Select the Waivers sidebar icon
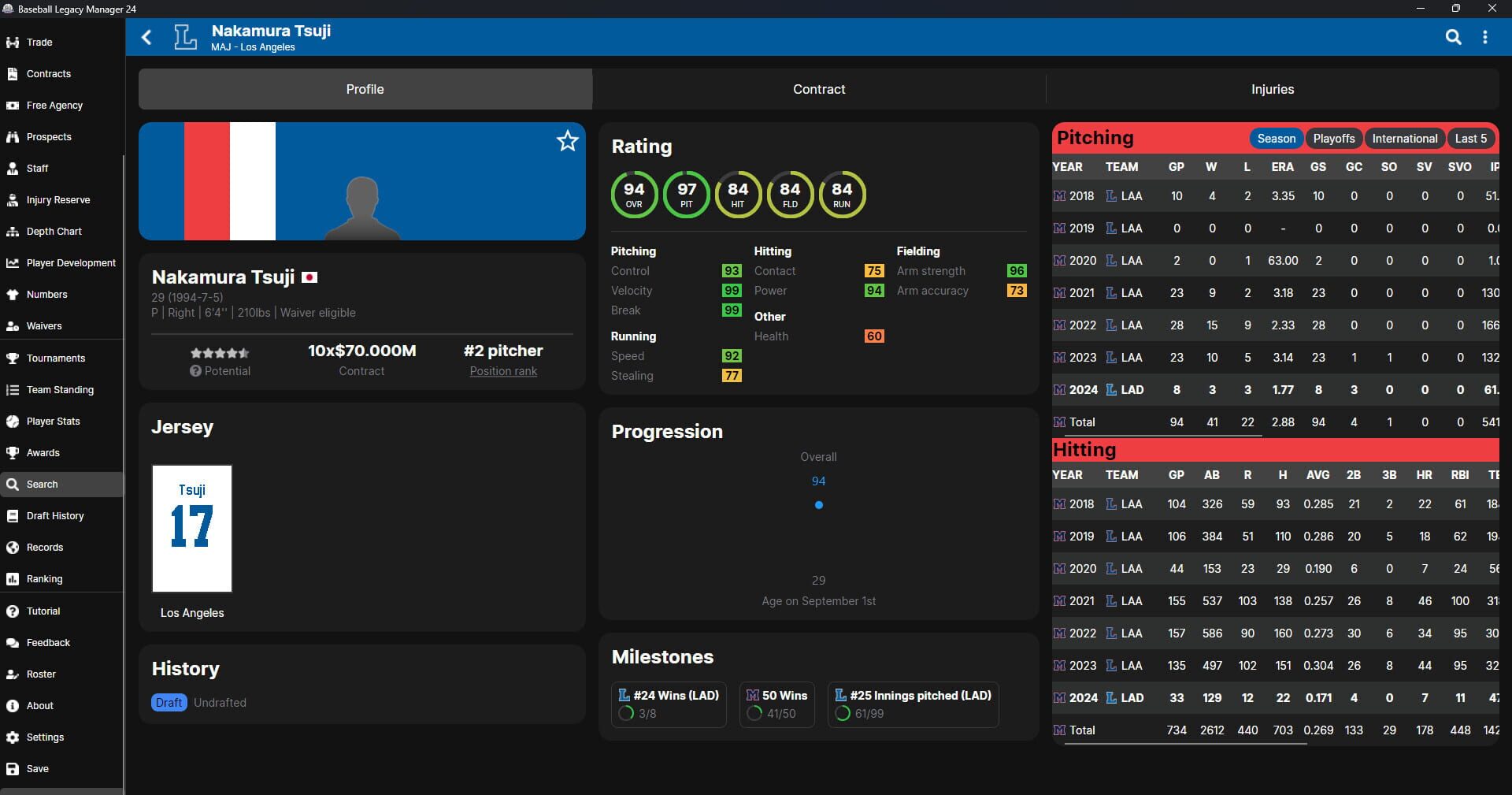Image resolution: width=1512 pixels, height=795 pixels. click(44, 325)
